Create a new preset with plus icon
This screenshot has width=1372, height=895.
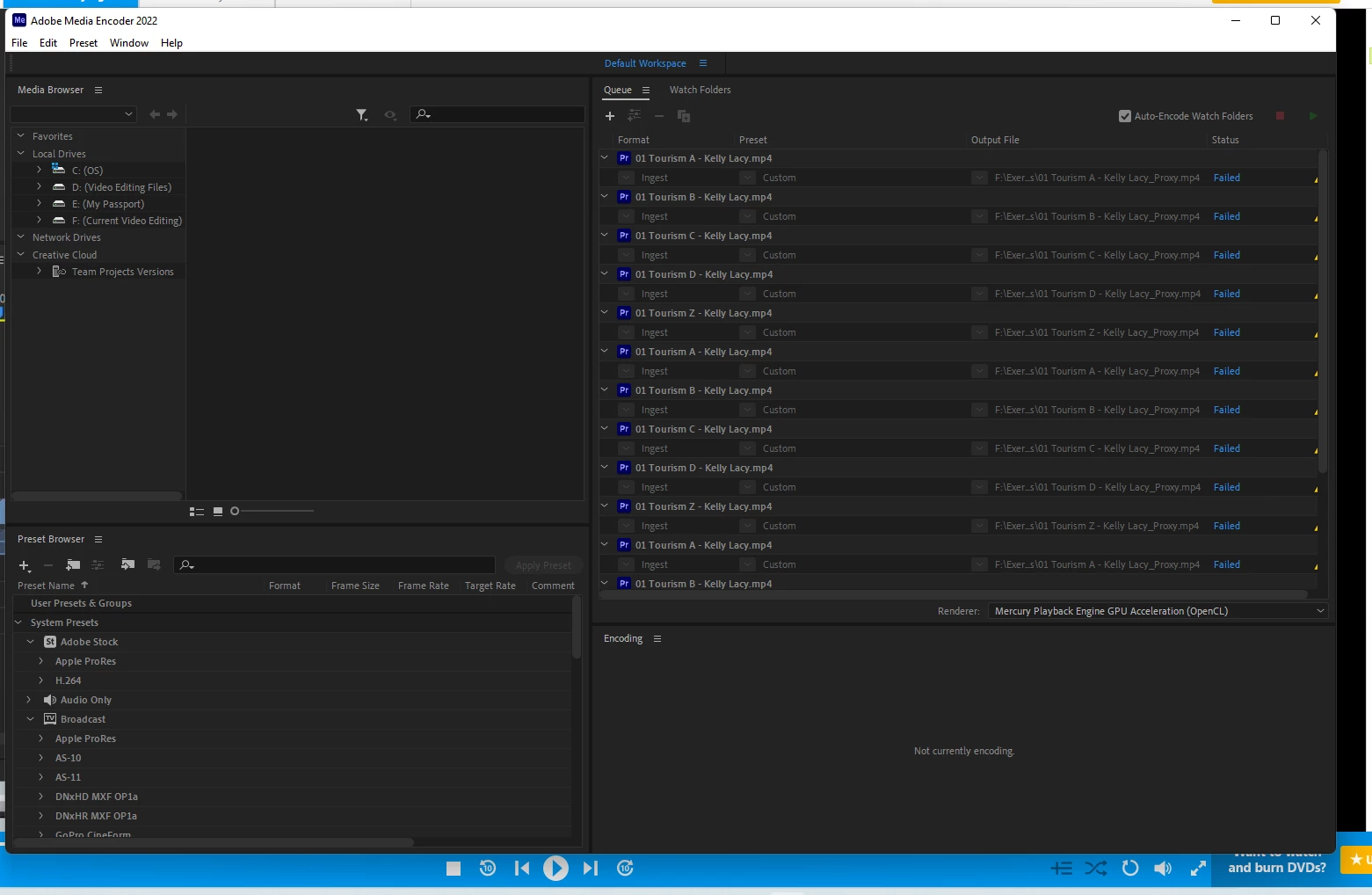point(25,565)
